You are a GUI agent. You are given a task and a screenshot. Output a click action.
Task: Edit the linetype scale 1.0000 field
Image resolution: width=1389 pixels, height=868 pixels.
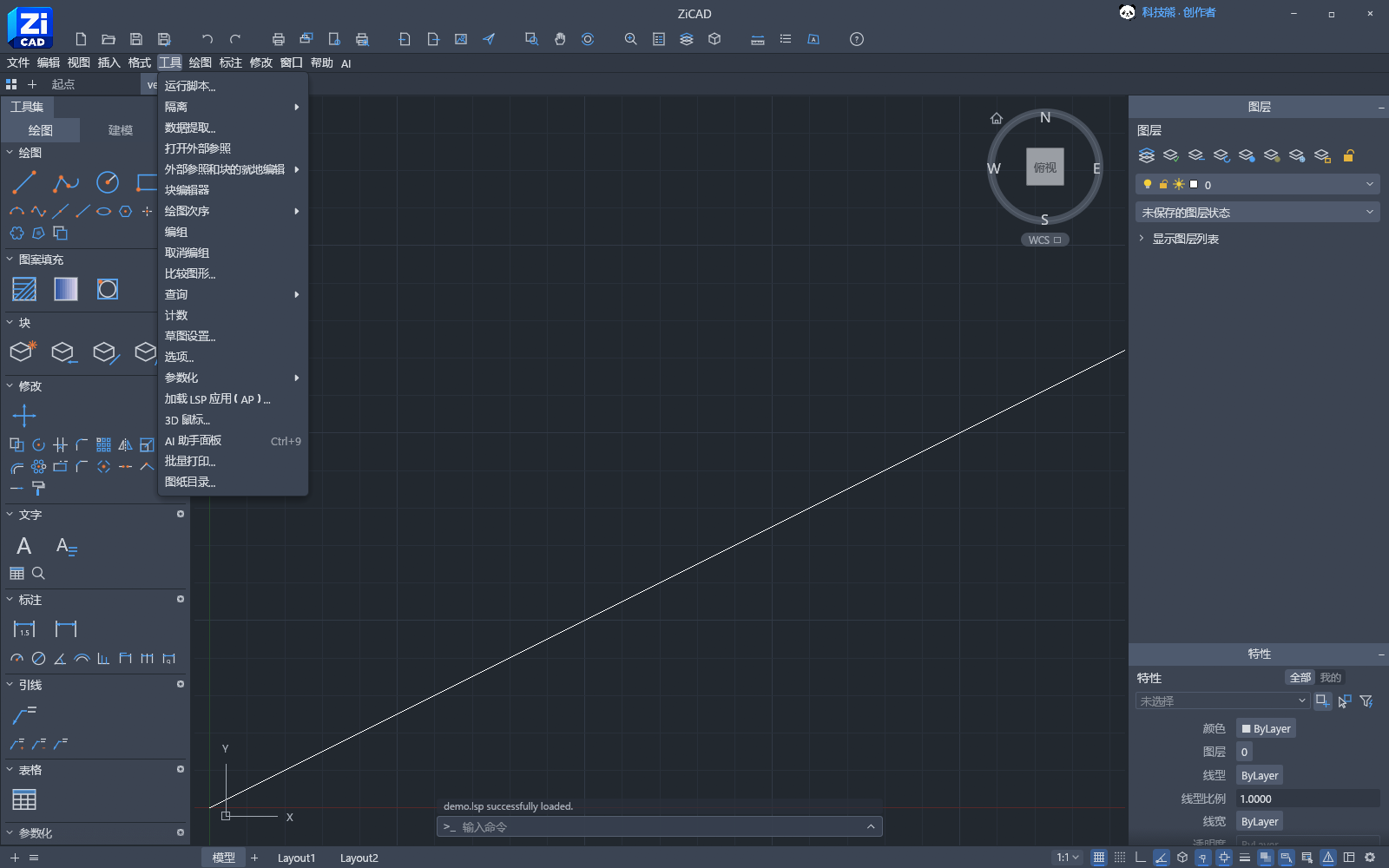pyautogui.click(x=1308, y=799)
